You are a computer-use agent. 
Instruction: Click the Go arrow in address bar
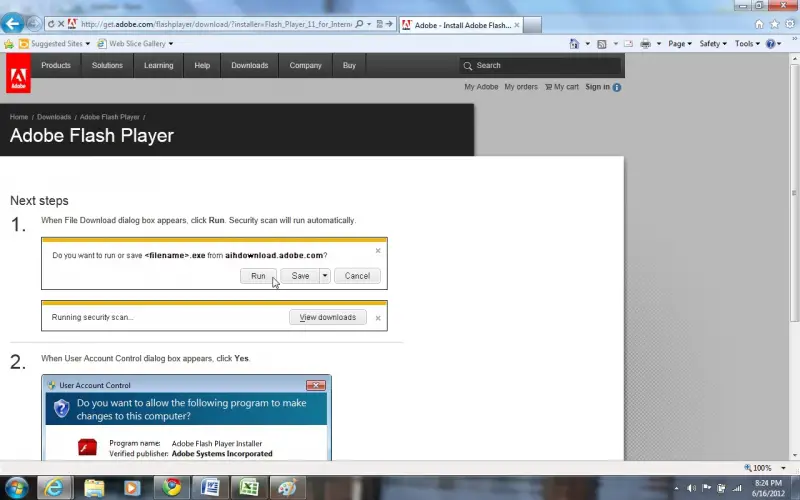[x=389, y=24]
